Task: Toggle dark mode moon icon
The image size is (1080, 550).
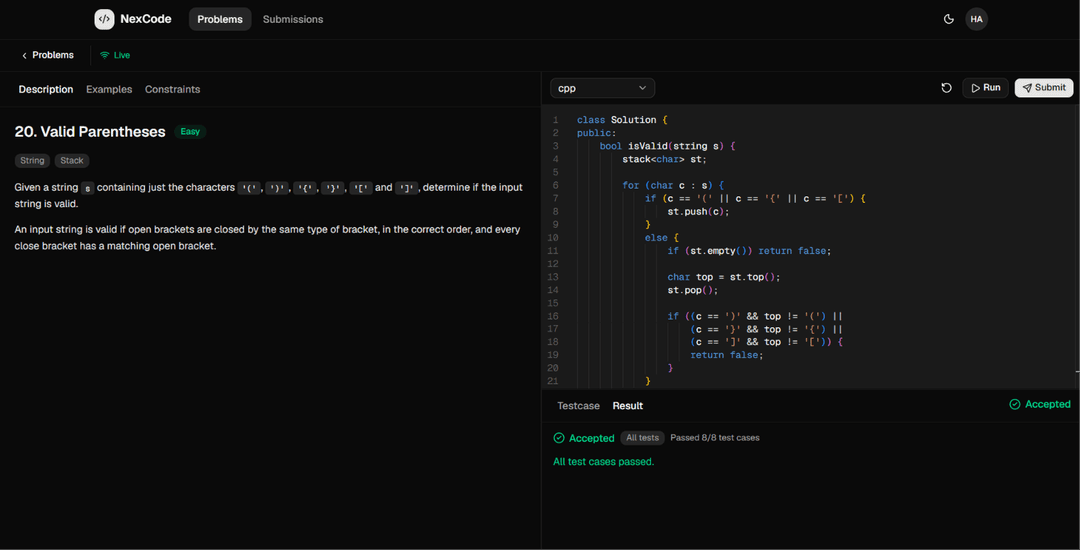Action: click(x=948, y=19)
